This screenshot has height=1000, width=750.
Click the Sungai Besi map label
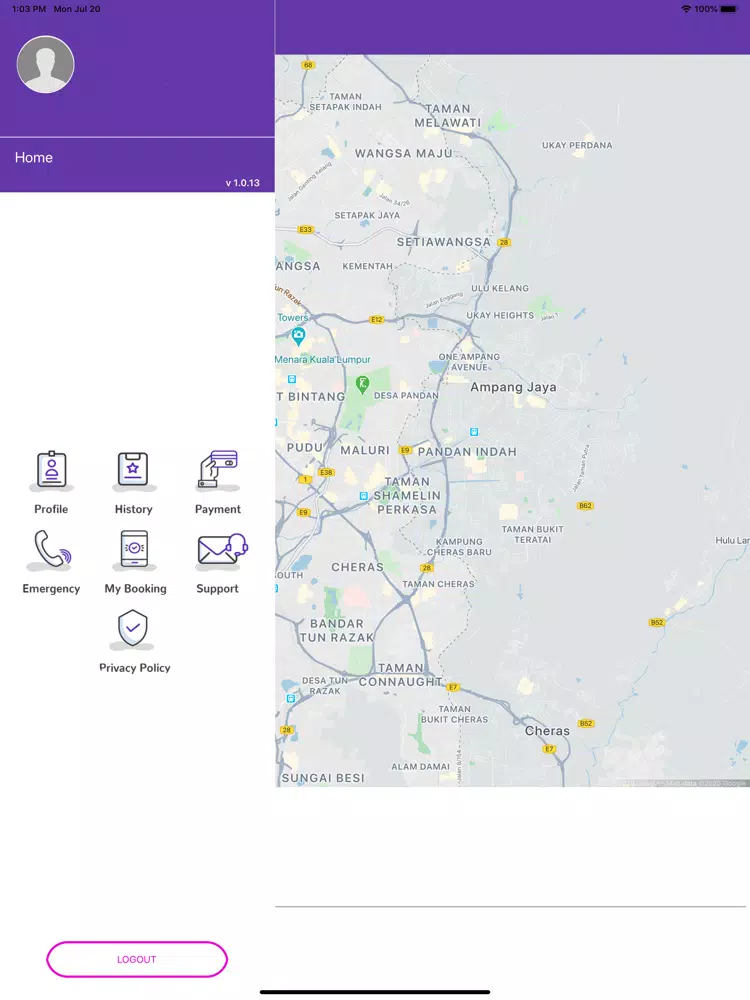[x=323, y=778]
